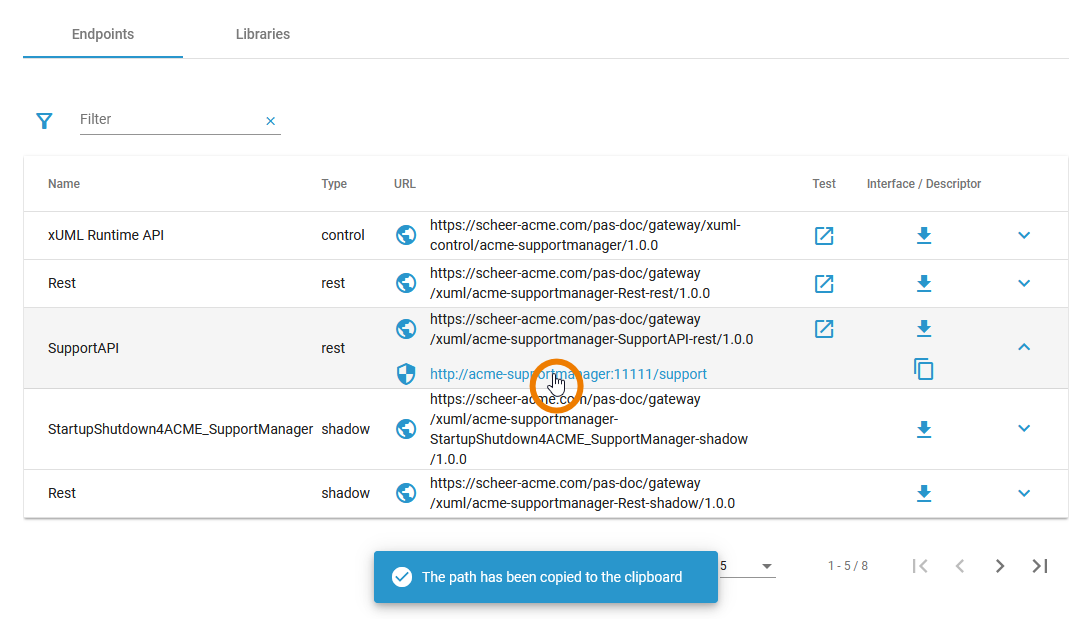Screen dimensions: 1083x619
Task: Click the Name column header
Action: pyautogui.click(x=64, y=184)
